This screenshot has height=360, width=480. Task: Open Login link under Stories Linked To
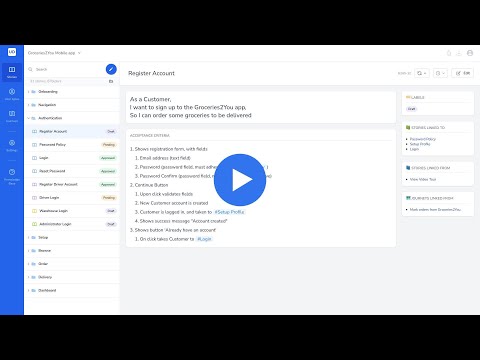point(414,149)
